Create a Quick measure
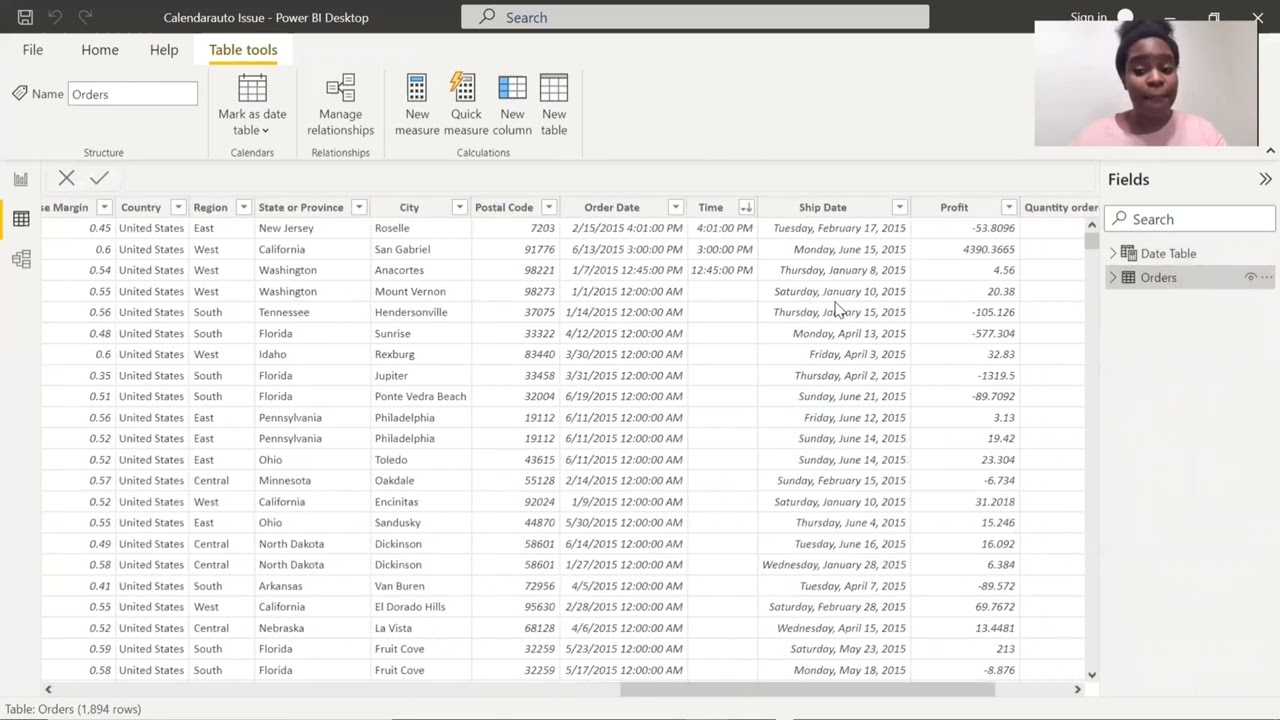This screenshot has width=1280, height=720. pyautogui.click(x=465, y=105)
